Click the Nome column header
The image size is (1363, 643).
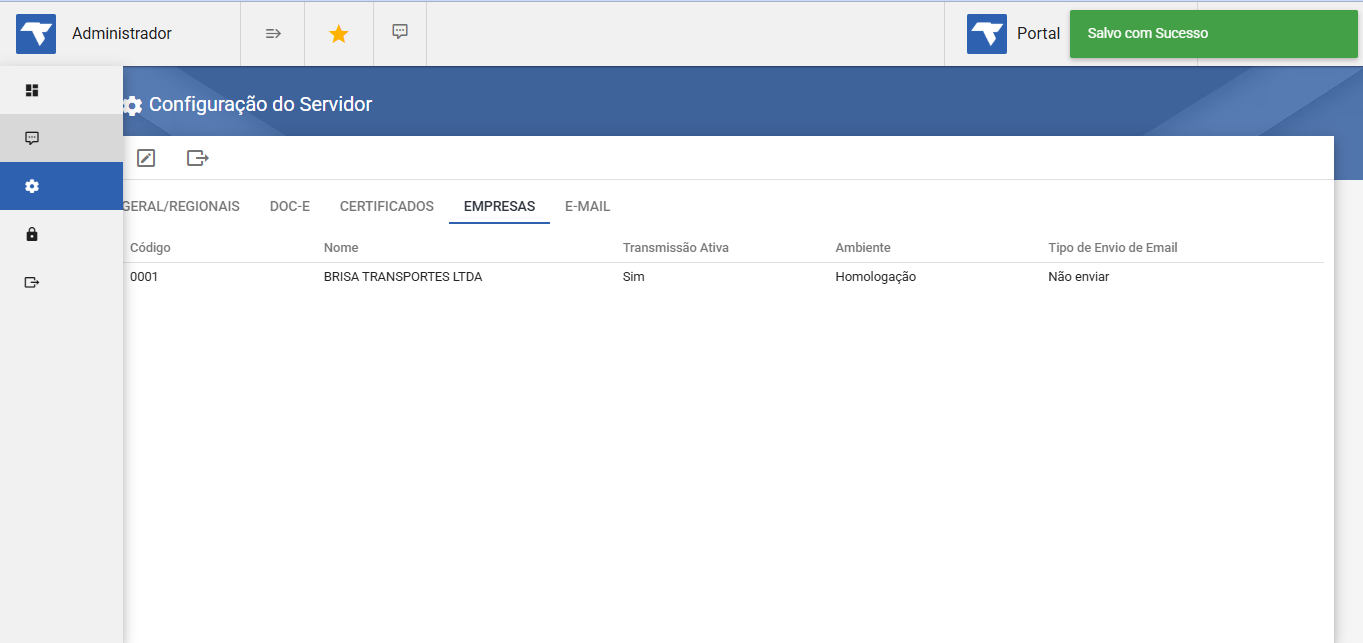[341, 248]
